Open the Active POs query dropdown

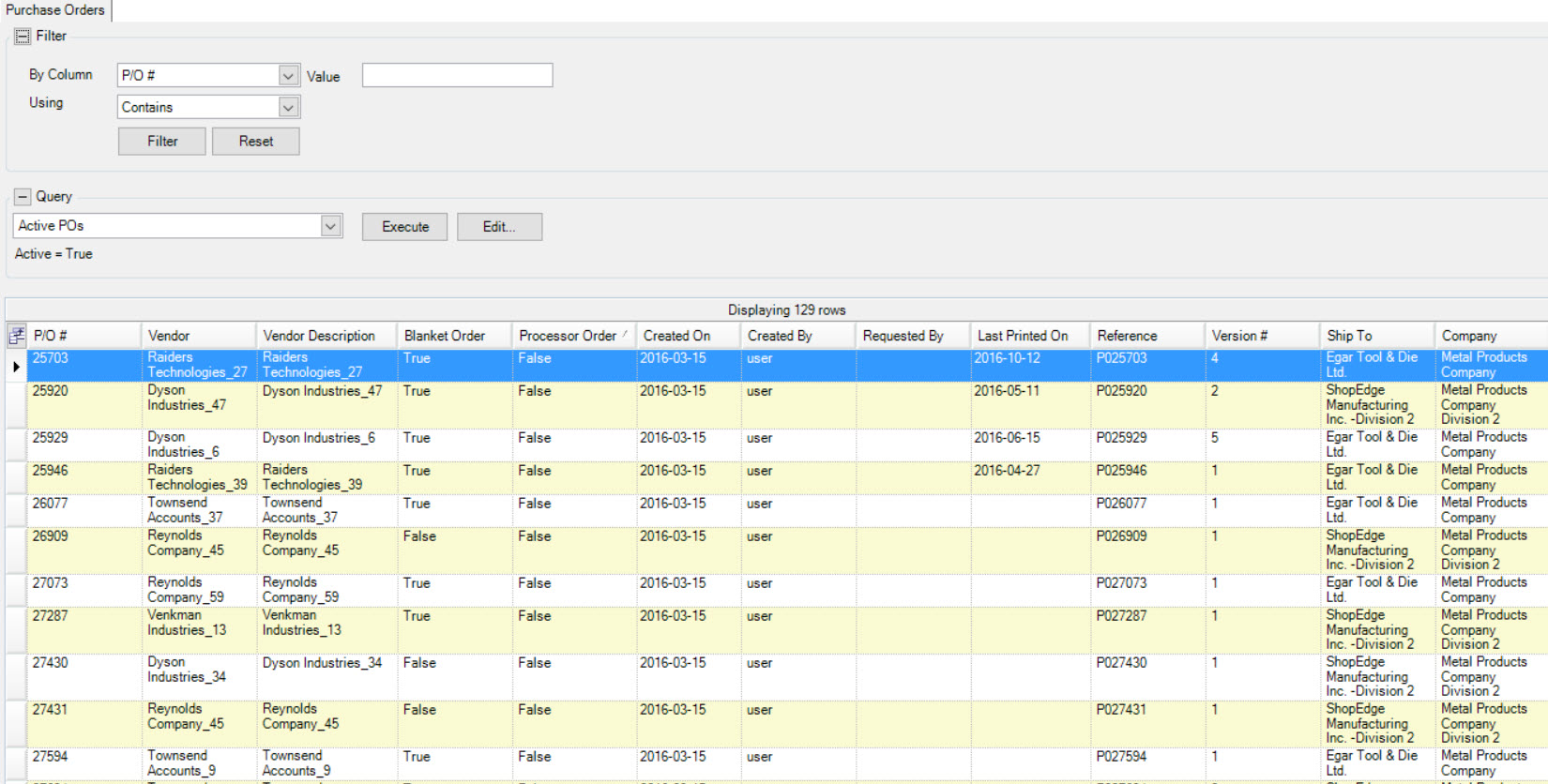(x=330, y=226)
